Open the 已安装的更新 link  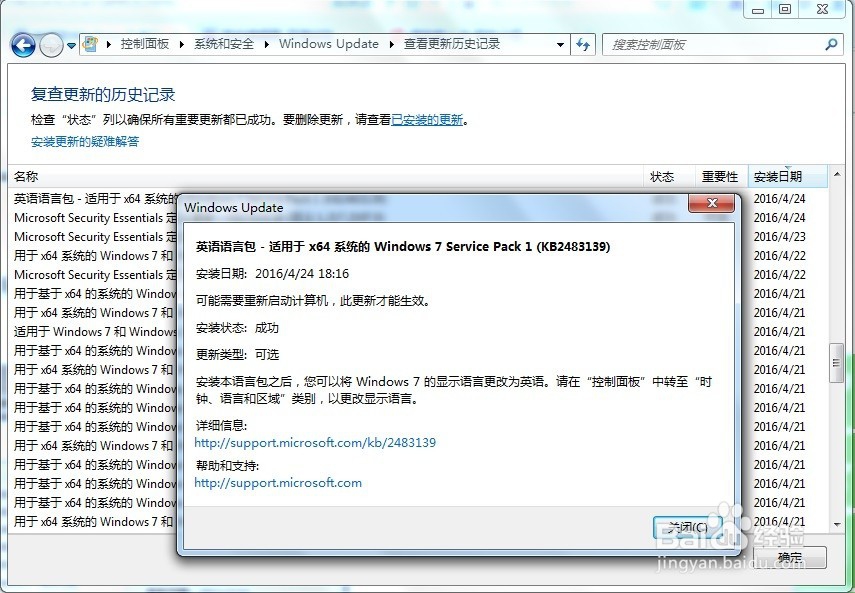tap(428, 118)
